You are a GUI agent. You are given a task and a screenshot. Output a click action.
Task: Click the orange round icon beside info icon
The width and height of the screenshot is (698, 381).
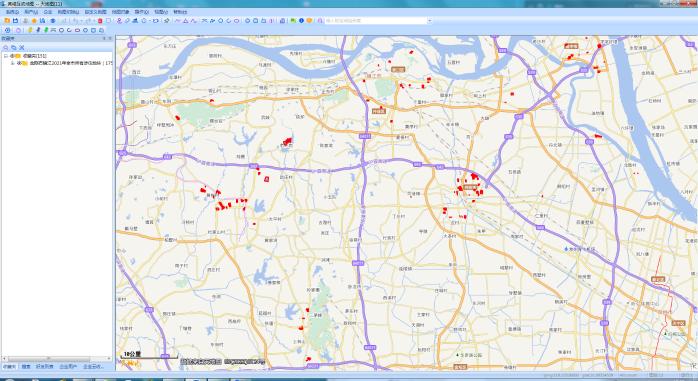(309, 20)
